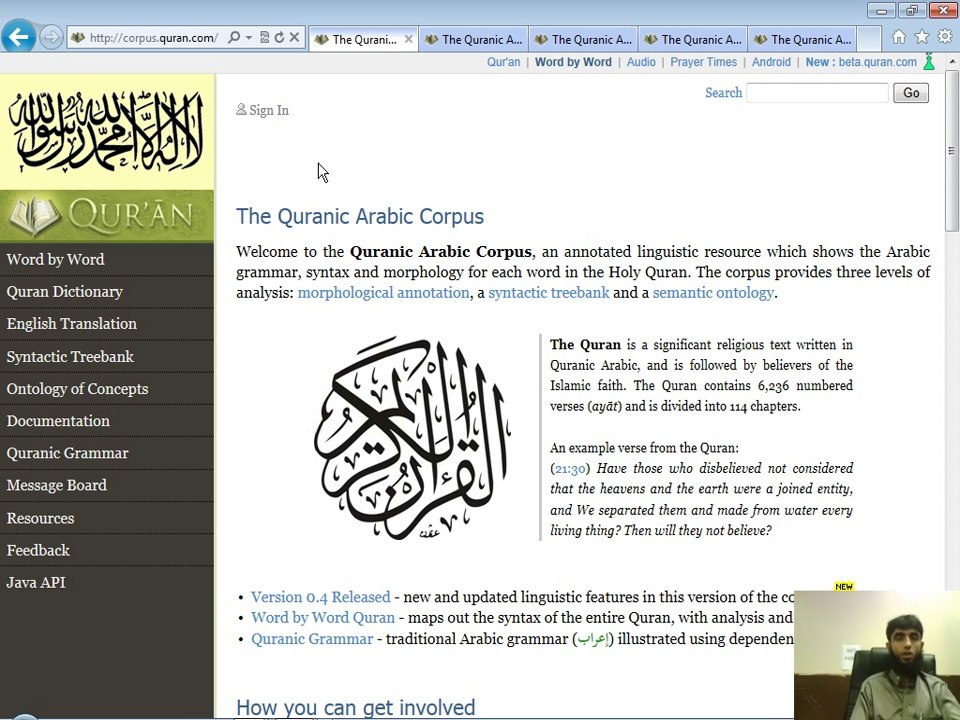Click the page heading The Quranic Arabic Corpus
Viewport: 960px width, 720px height.
(x=360, y=217)
